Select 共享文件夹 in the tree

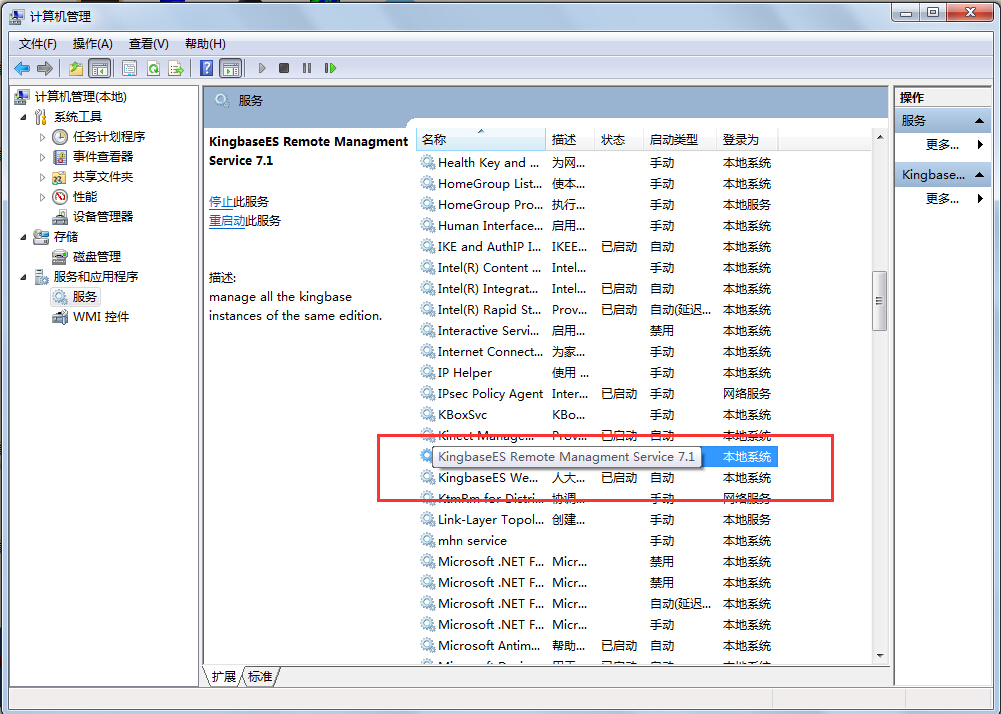(x=103, y=177)
